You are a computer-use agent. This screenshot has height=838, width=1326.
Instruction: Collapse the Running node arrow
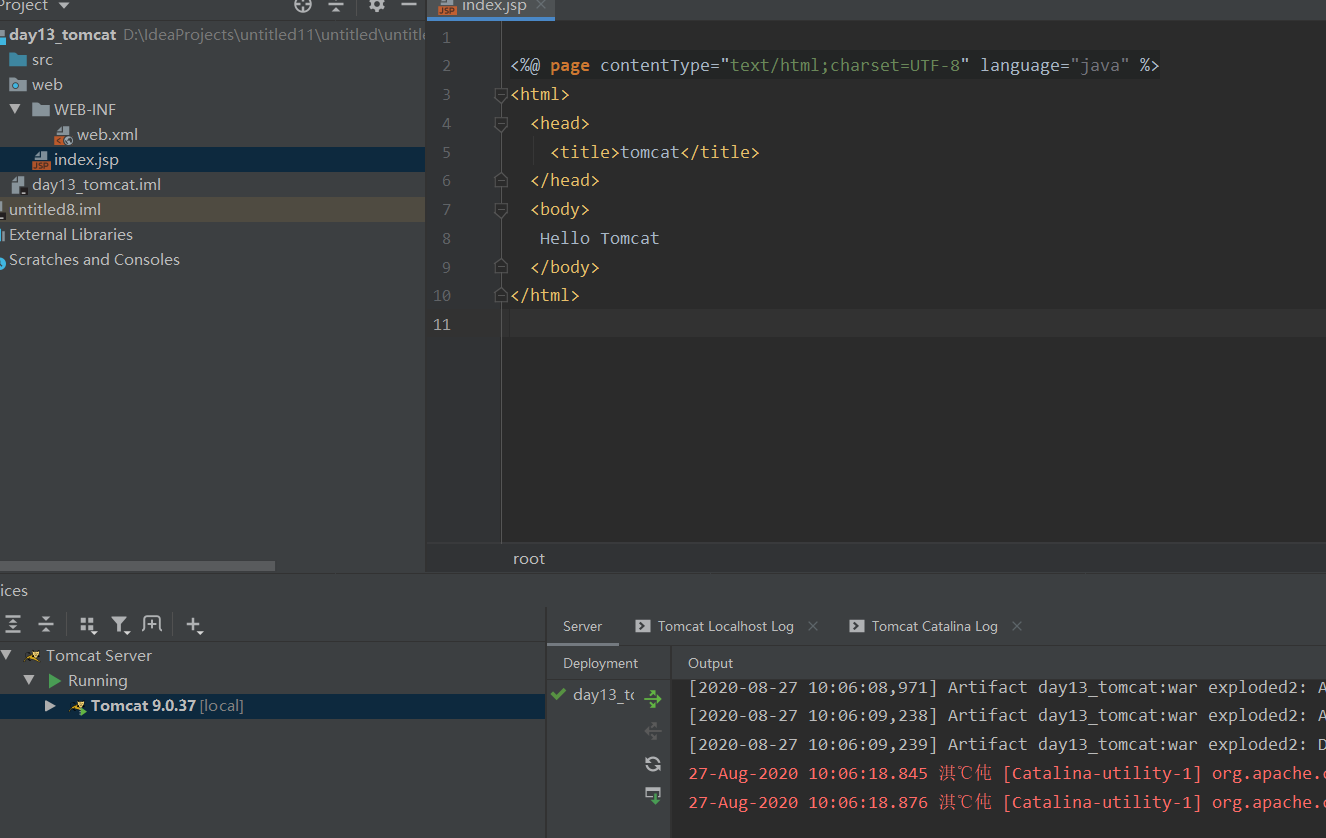29,681
